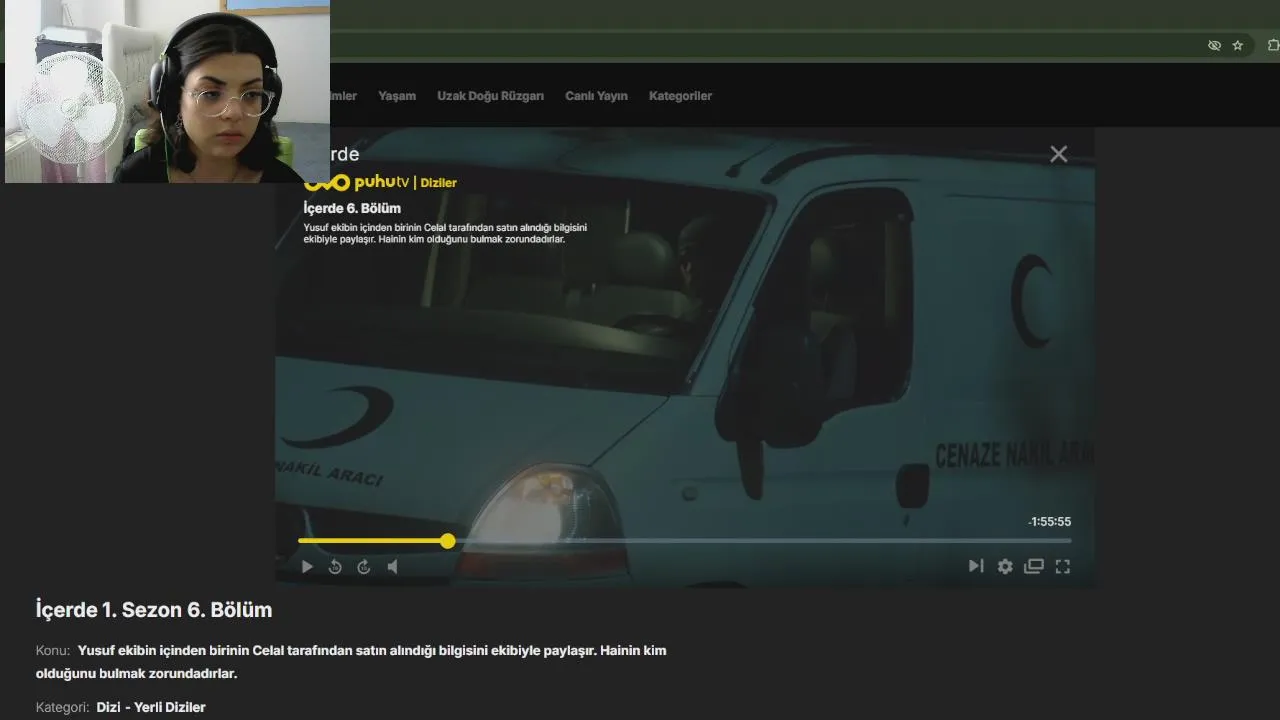Click the Diziler label next to puhutv logo
The width and height of the screenshot is (1280, 720).
tap(438, 183)
